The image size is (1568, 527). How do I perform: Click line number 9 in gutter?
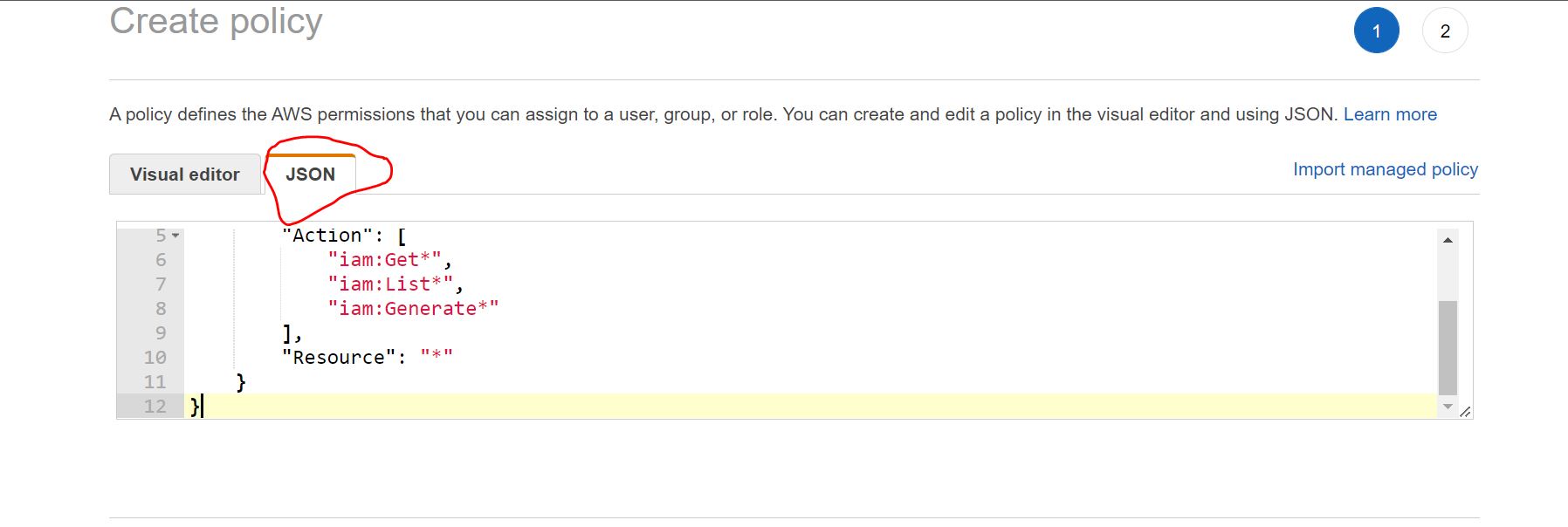pos(161,333)
